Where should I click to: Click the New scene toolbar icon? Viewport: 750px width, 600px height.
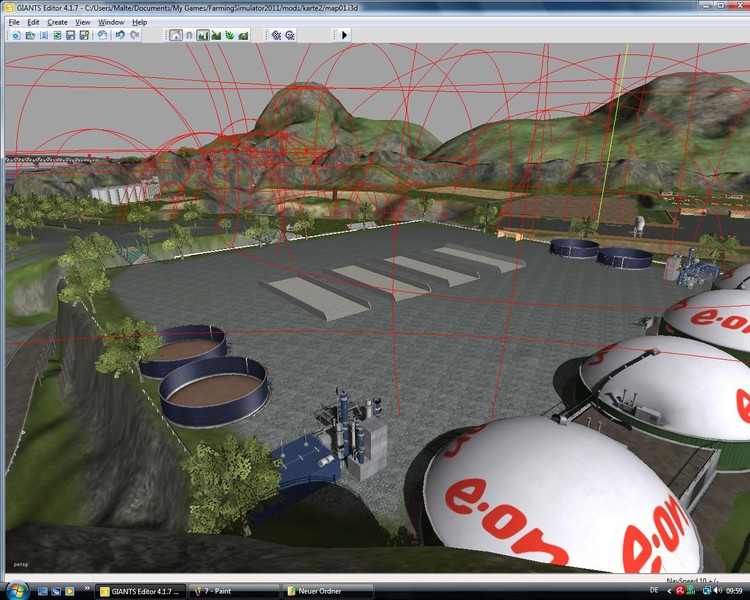click(16, 35)
